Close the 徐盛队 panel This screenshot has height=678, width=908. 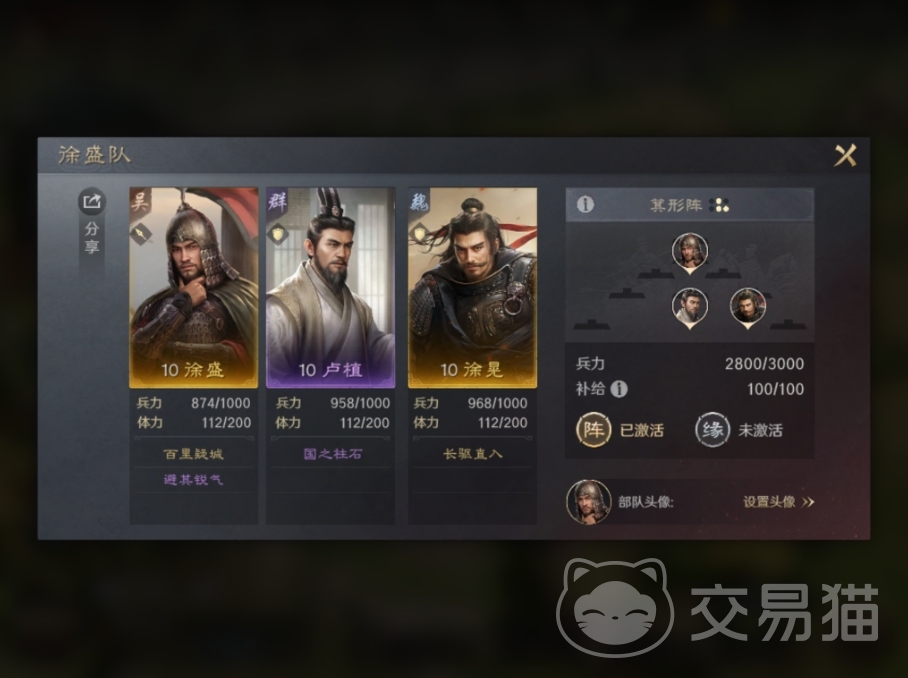click(x=845, y=155)
